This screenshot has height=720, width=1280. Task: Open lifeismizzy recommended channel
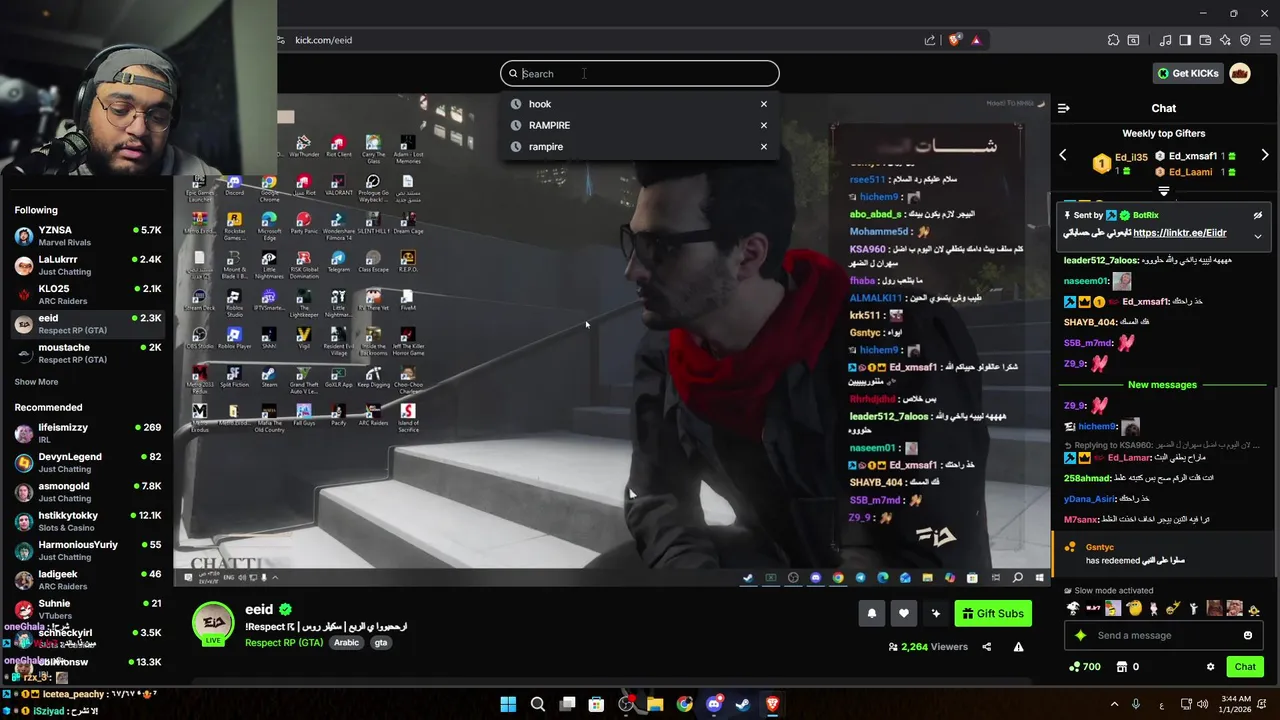point(88,433)
